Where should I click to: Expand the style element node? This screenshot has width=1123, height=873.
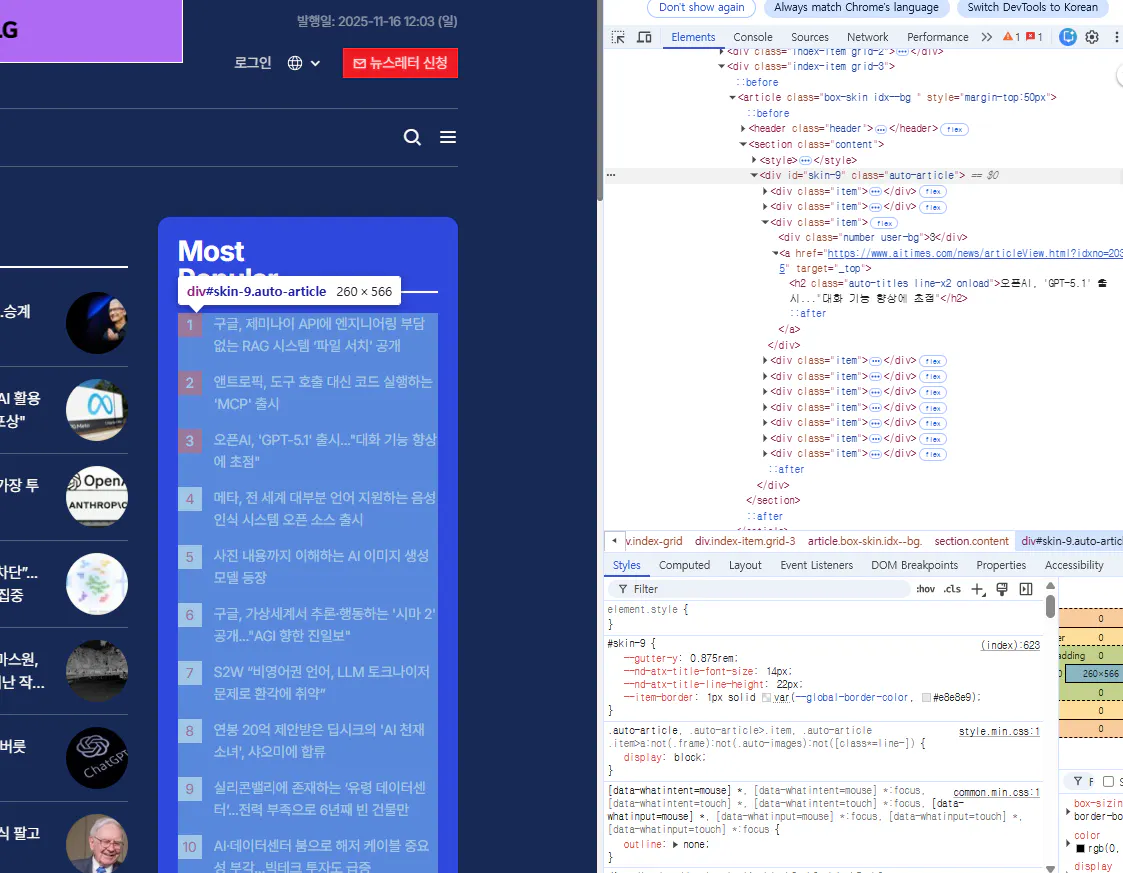tap(754, 160)
